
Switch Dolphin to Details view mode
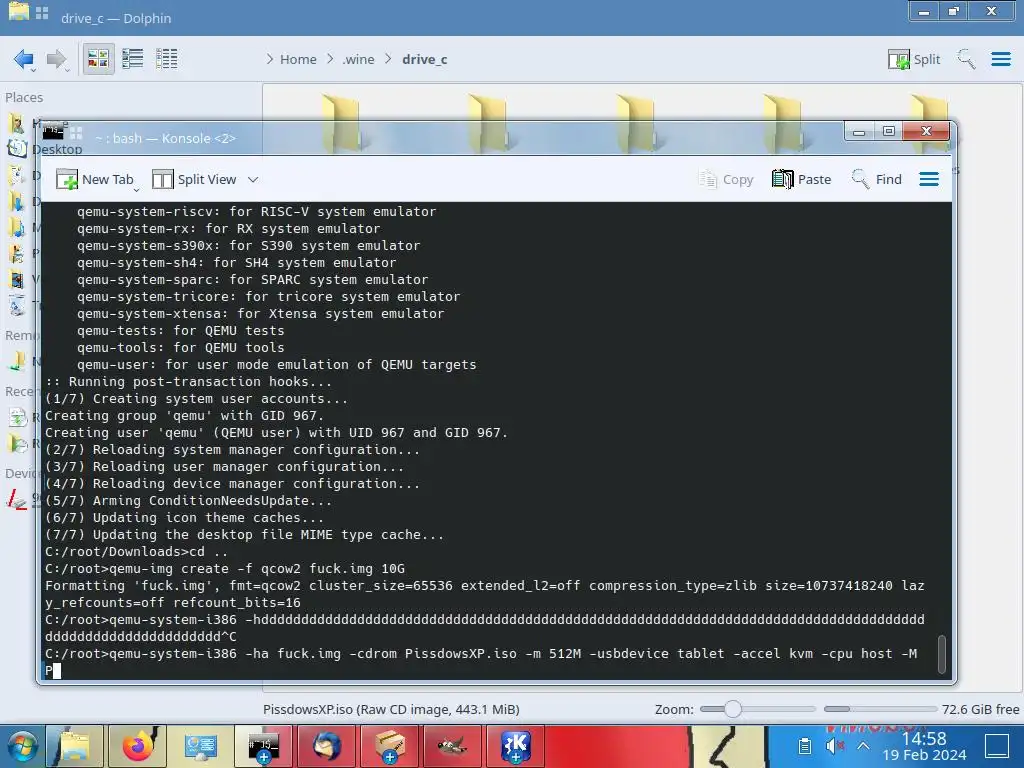(167, 59)
